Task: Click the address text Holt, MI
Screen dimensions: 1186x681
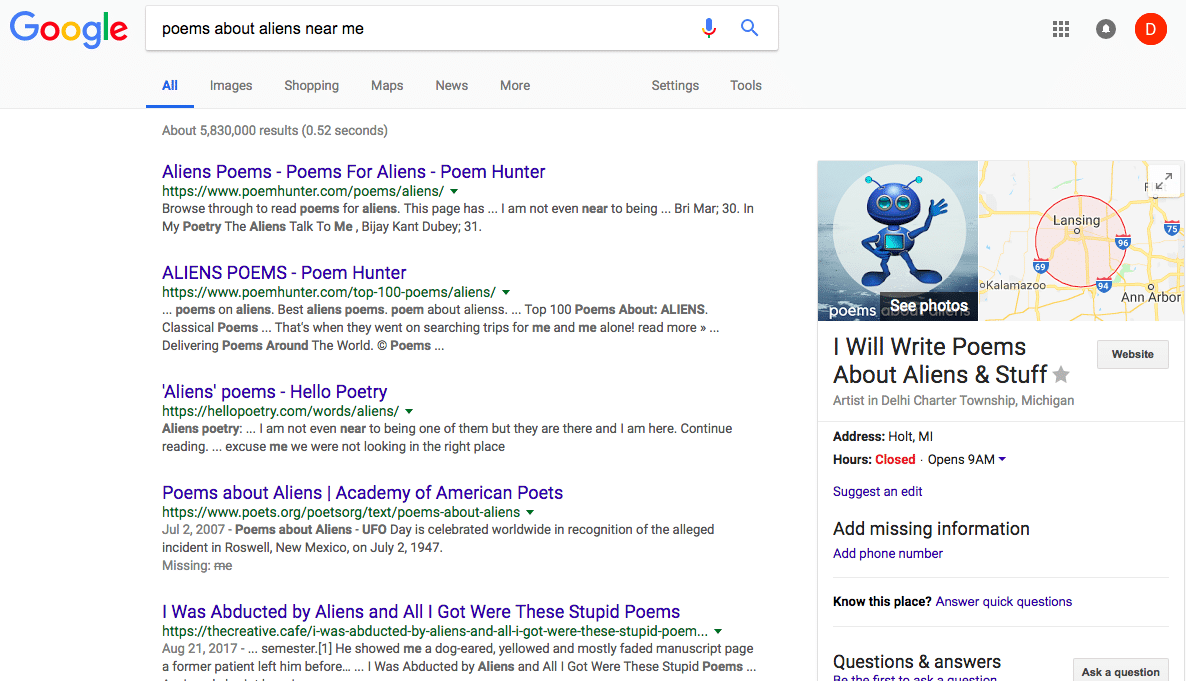Action: point(911,437)
